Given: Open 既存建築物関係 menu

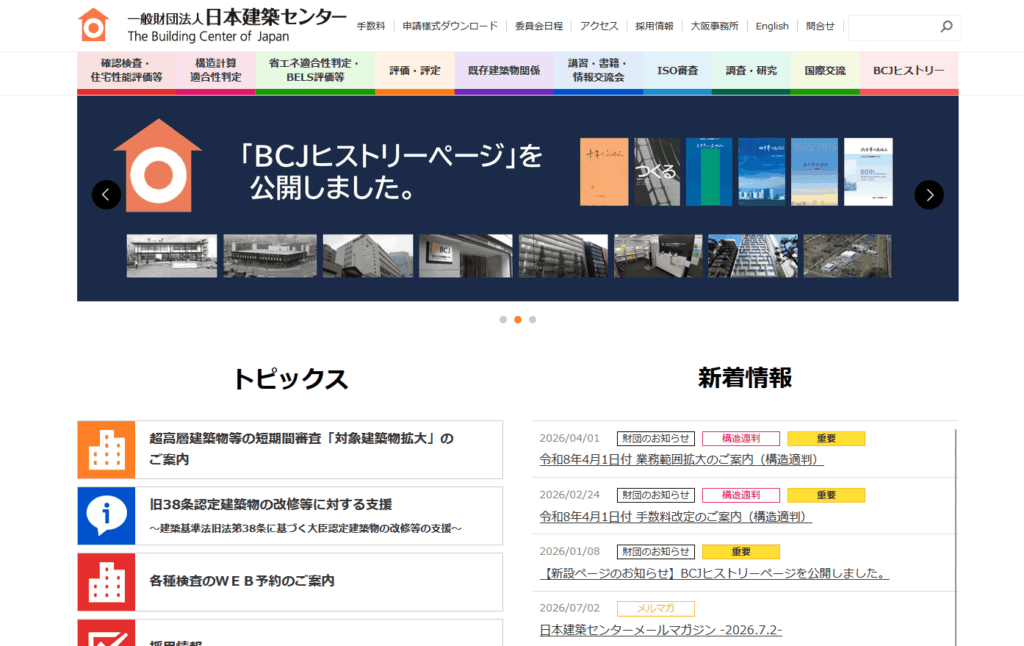Looking at the screenshot, I should pos(504,71).
